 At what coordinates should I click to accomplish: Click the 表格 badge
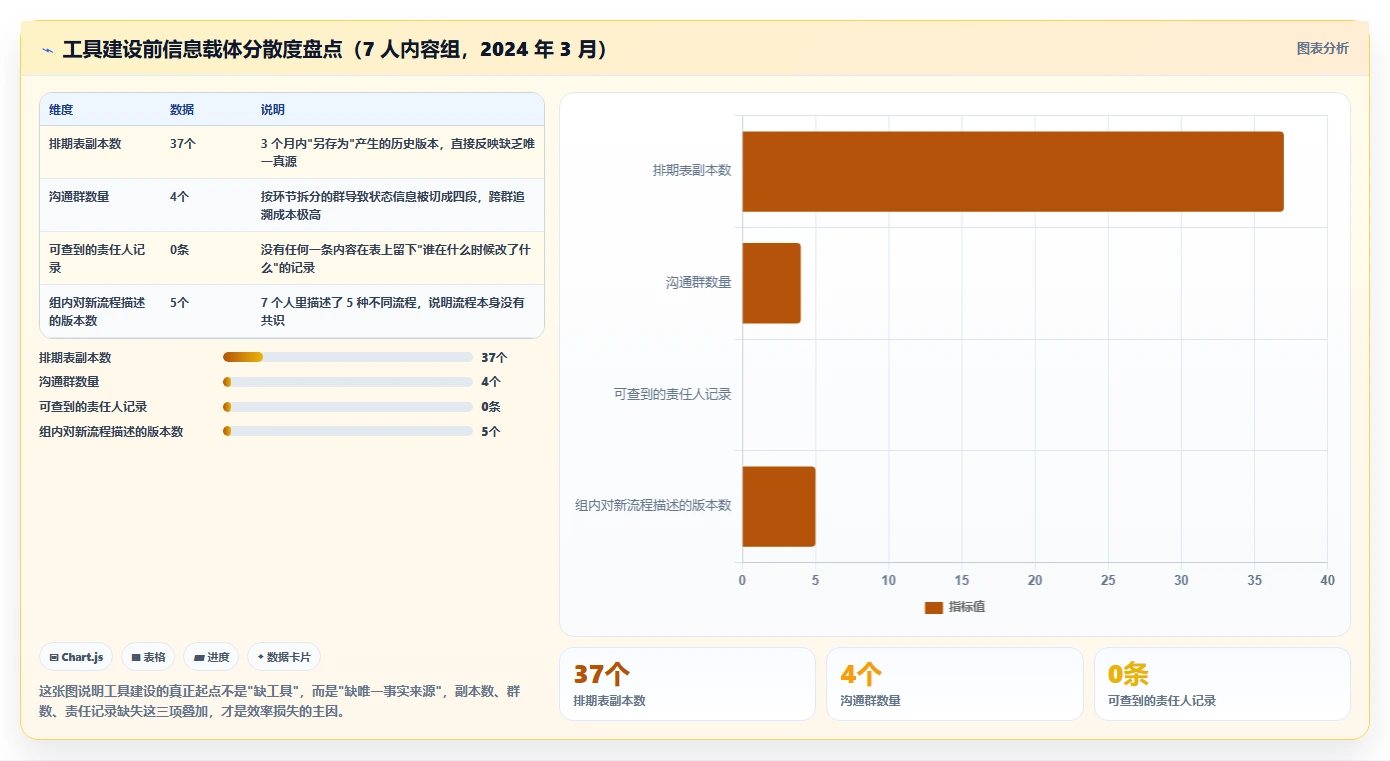(x=148, y=657)
